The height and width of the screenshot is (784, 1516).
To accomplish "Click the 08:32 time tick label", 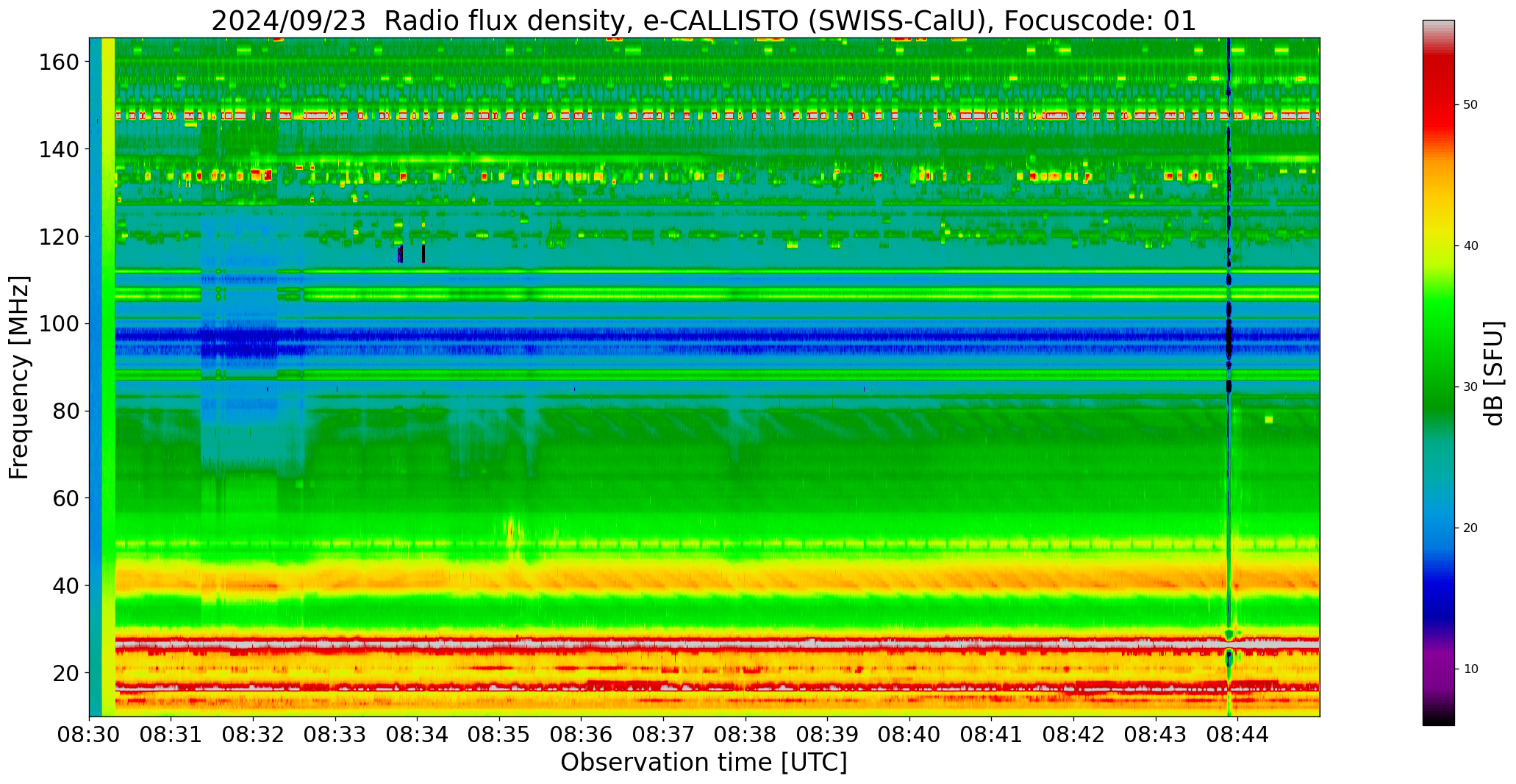I will (x=254, y=735).
